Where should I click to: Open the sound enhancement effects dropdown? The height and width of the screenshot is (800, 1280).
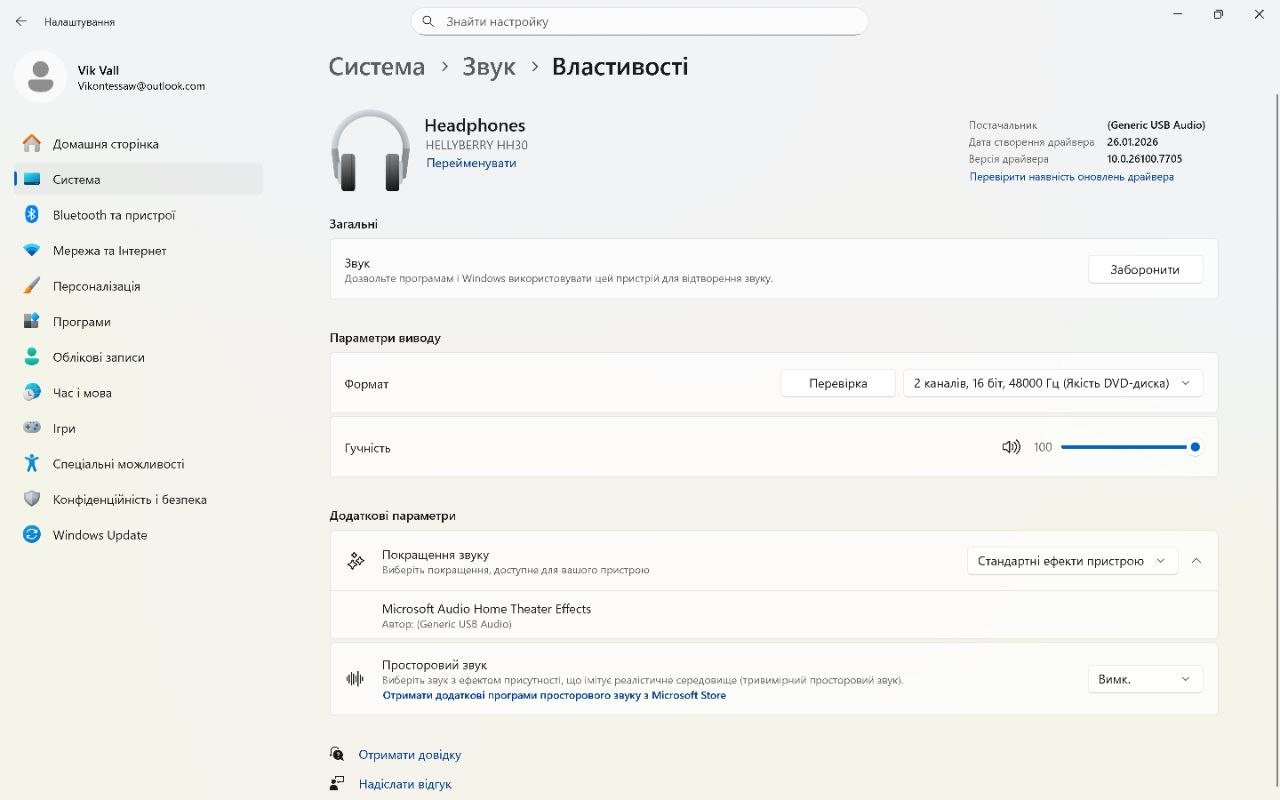[x=1071, y=561]
